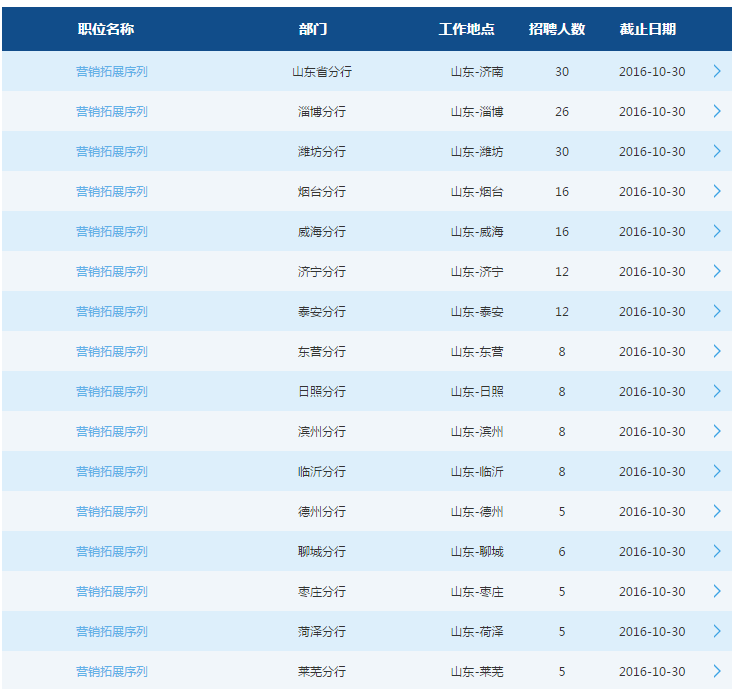Open details arrow for the 潍坊分行 row
Screen dimensions: 735x689
pyautogui.click(x=716, y=151)
